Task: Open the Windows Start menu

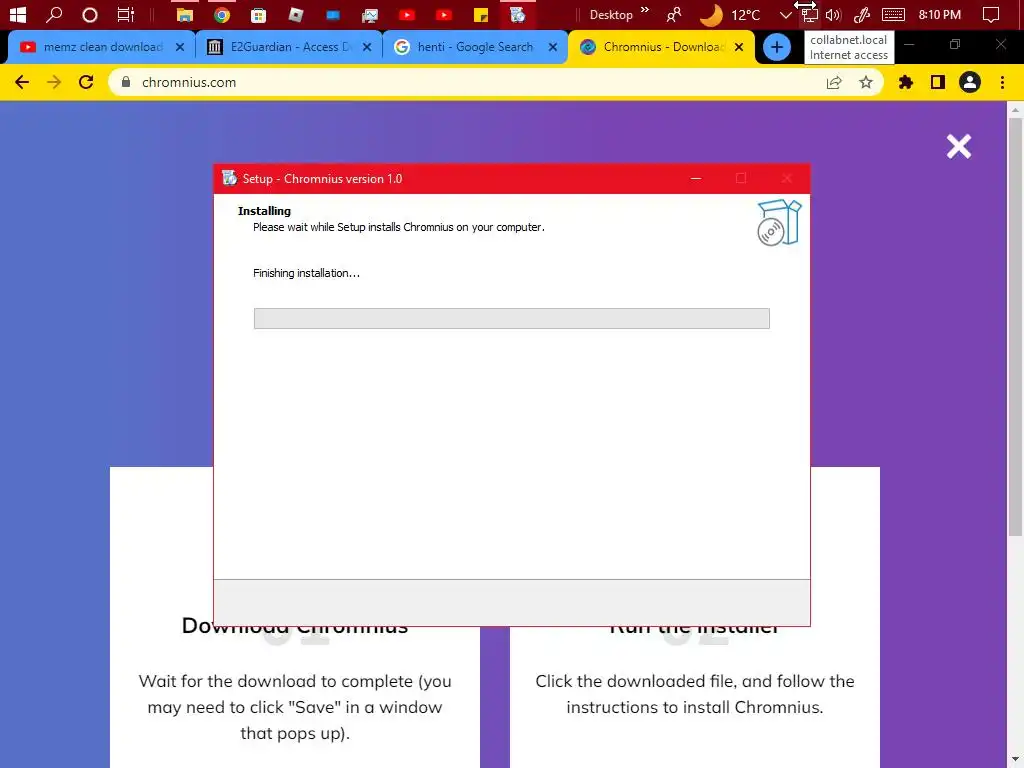Action: coord(18,14)
